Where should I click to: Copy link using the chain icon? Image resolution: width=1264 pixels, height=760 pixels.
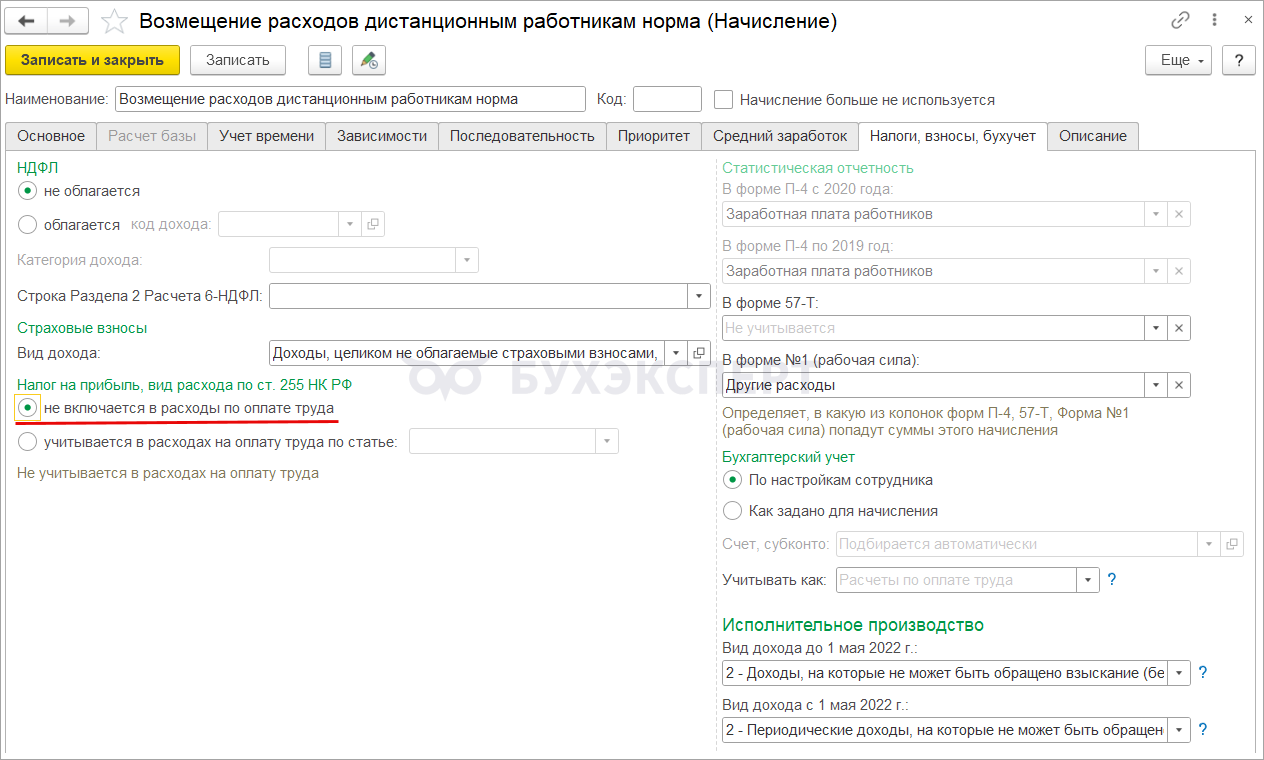coord(1181,20)
